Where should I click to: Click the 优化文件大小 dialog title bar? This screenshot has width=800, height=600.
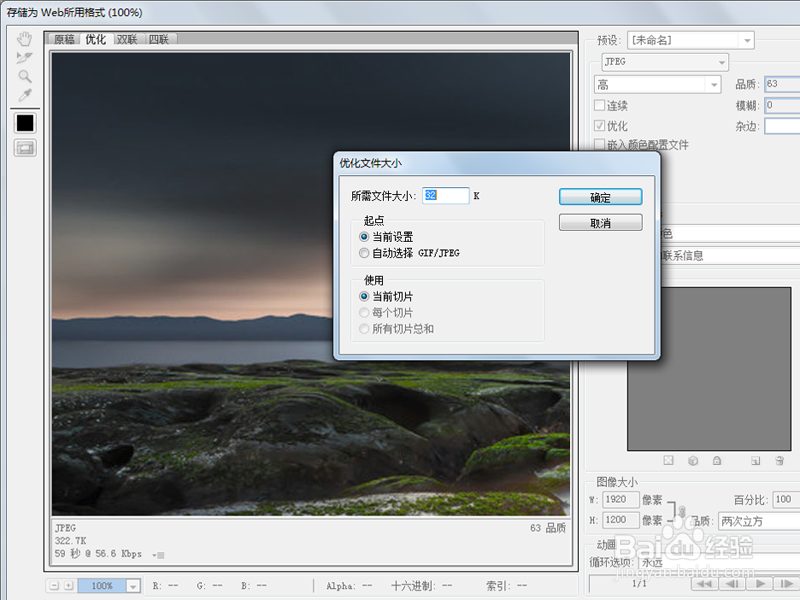496,163
